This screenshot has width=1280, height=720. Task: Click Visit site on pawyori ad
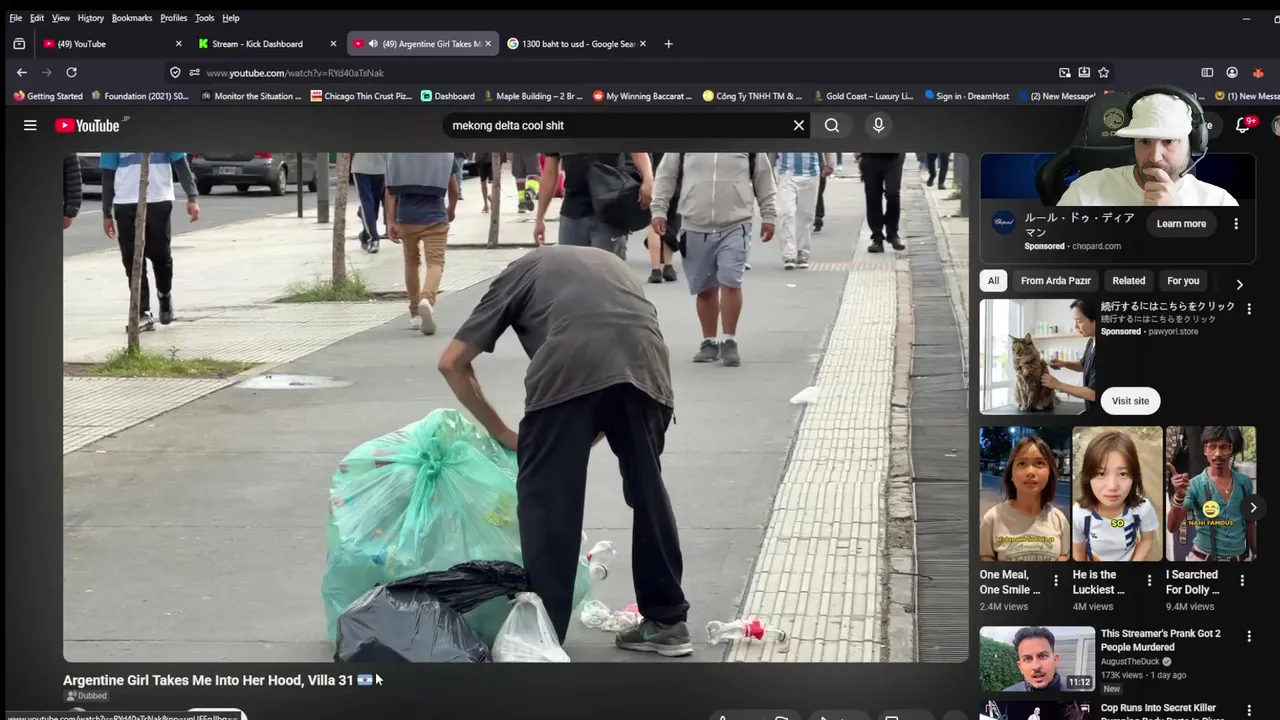[x=1130, y=401]
